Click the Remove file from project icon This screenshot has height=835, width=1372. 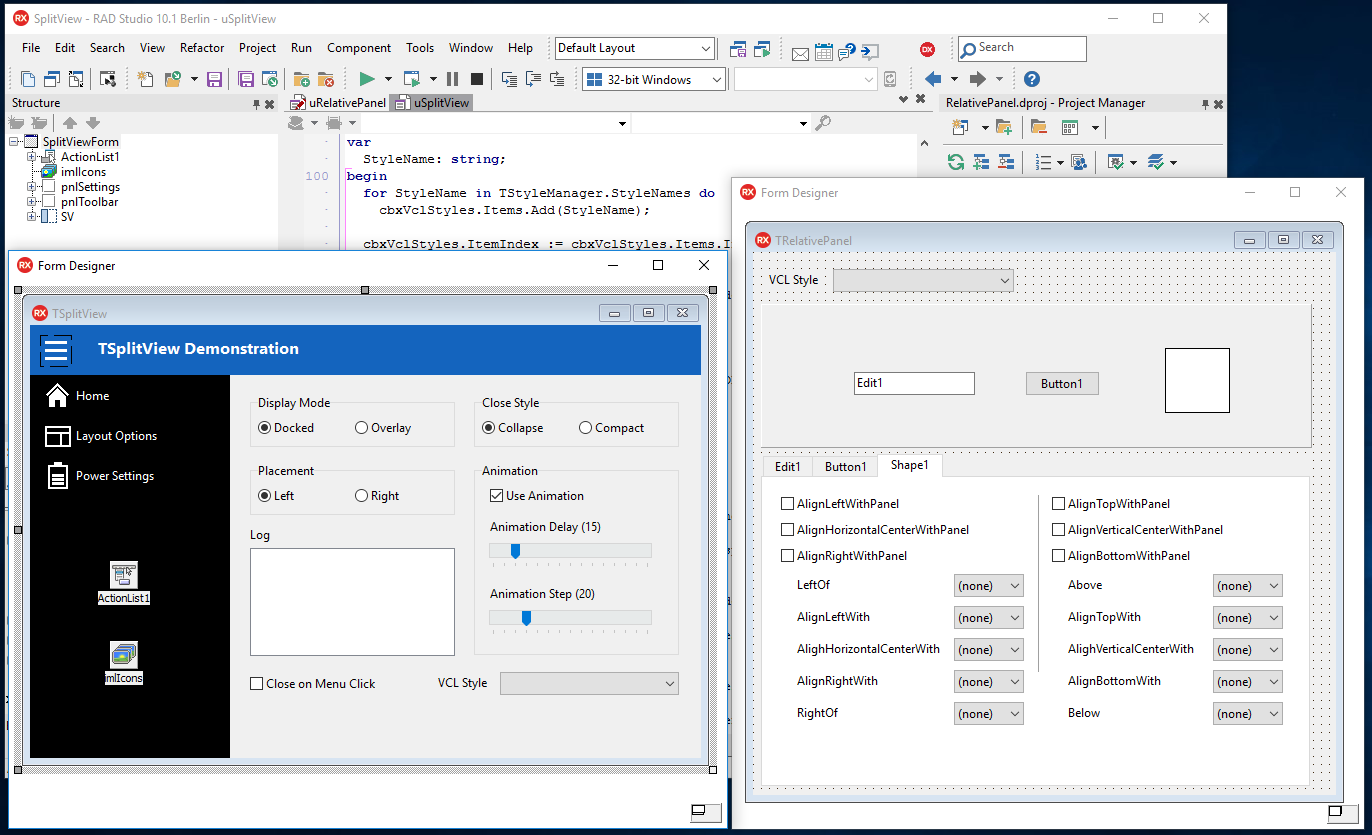(325, 79)
